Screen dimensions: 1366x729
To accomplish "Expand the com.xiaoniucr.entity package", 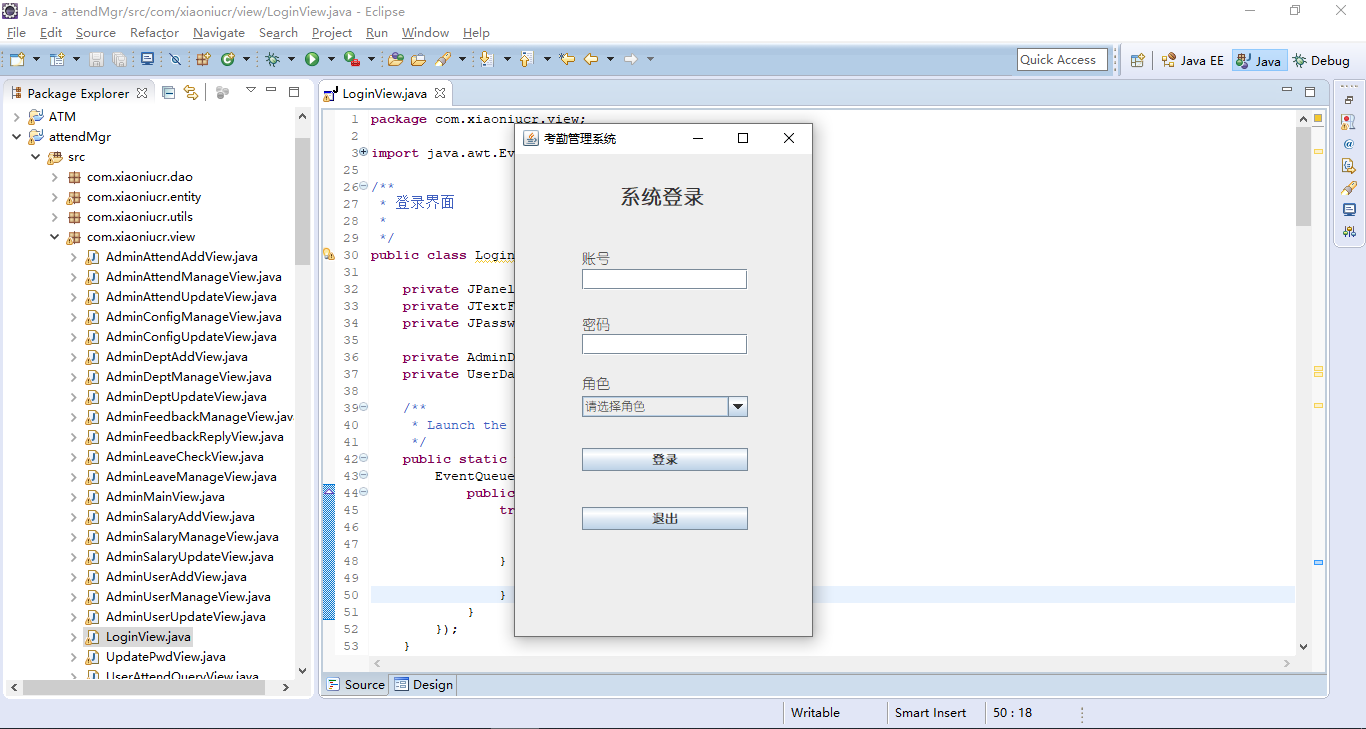I will coord(55,197).
